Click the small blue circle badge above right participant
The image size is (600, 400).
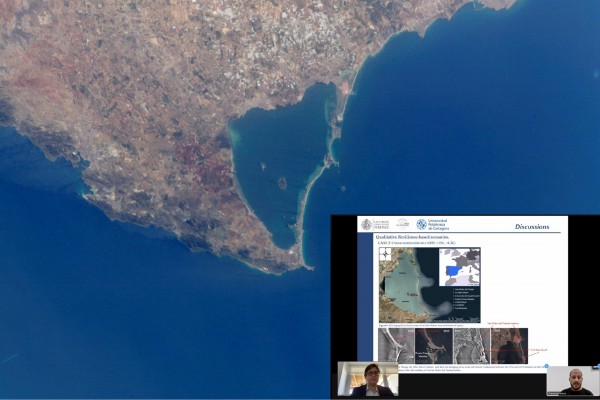tap(546, 366)
